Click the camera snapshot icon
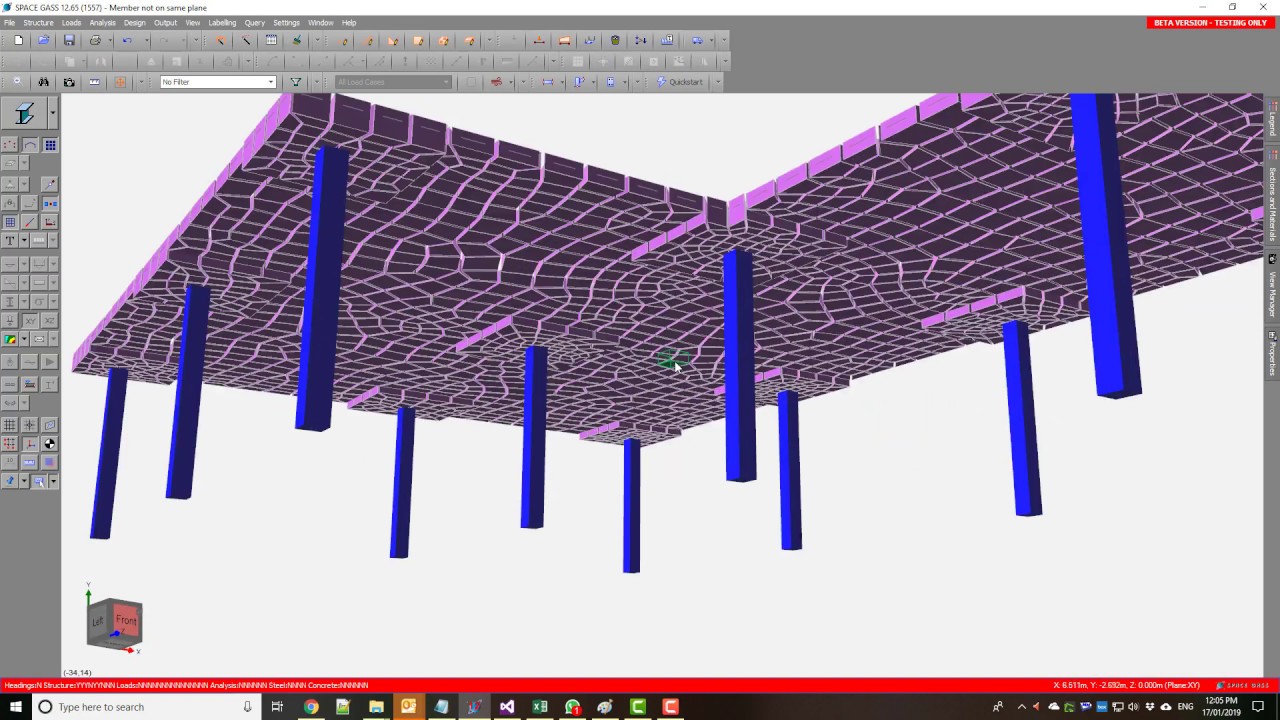This screenshot has width=1280, height=720. [69, 82]
